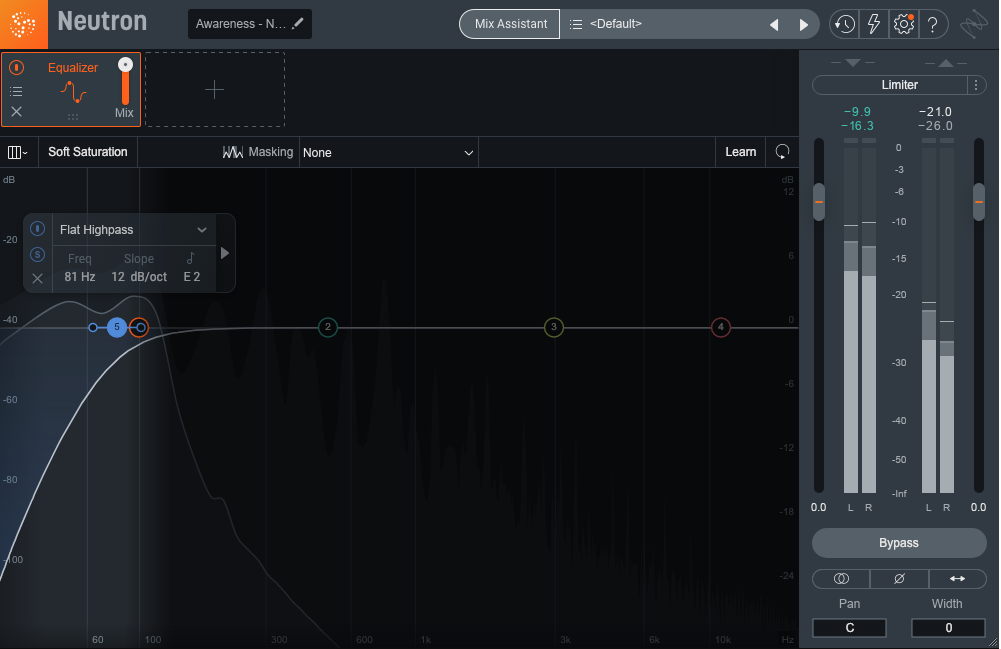Select EQ node 5
The image size is (1001, 649).
pyautogui.click(x=116, y=327)
